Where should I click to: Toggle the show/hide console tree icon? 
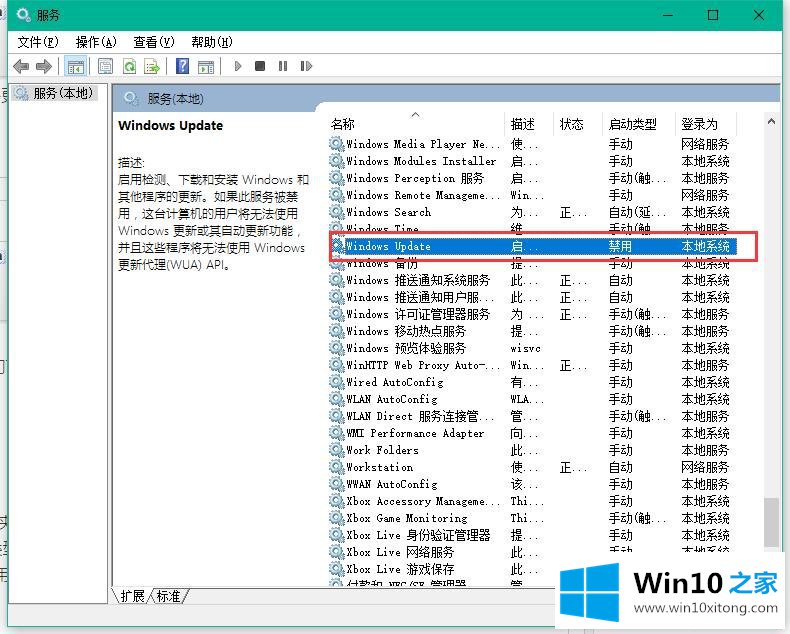coord(74,66)
